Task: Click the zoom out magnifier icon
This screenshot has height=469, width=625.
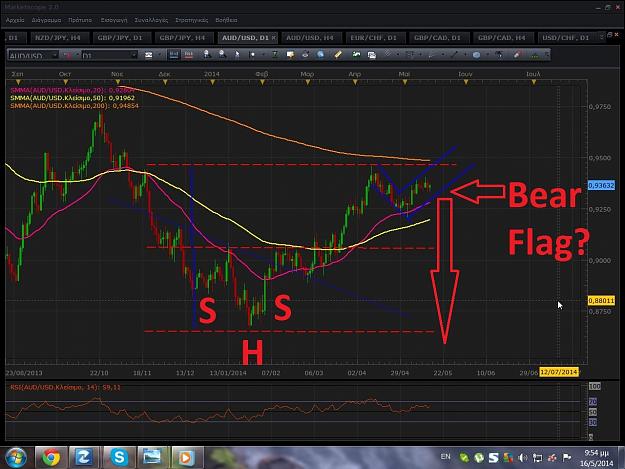Action: coord(222,55)
